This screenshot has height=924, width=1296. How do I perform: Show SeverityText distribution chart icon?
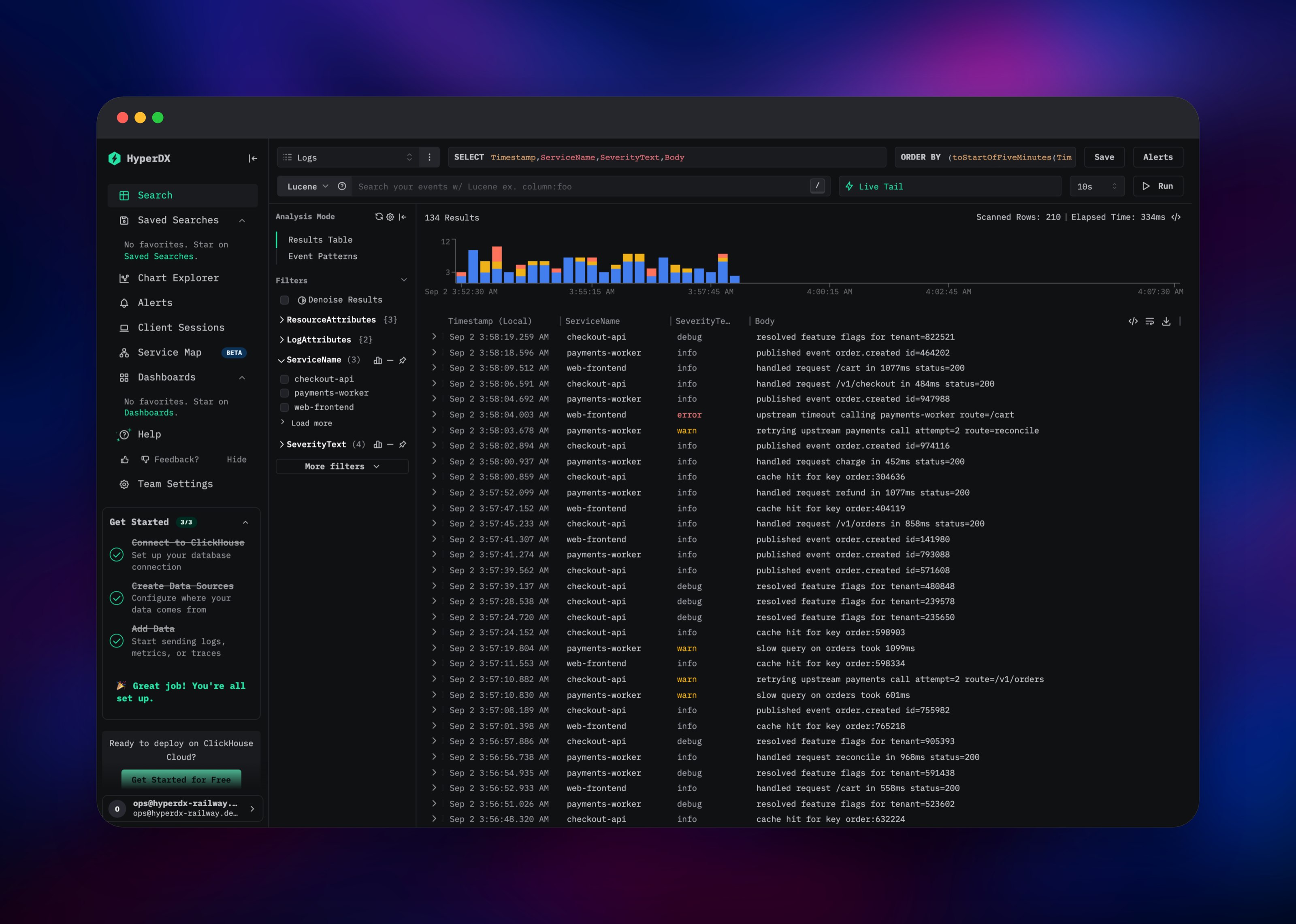[378, 444]
